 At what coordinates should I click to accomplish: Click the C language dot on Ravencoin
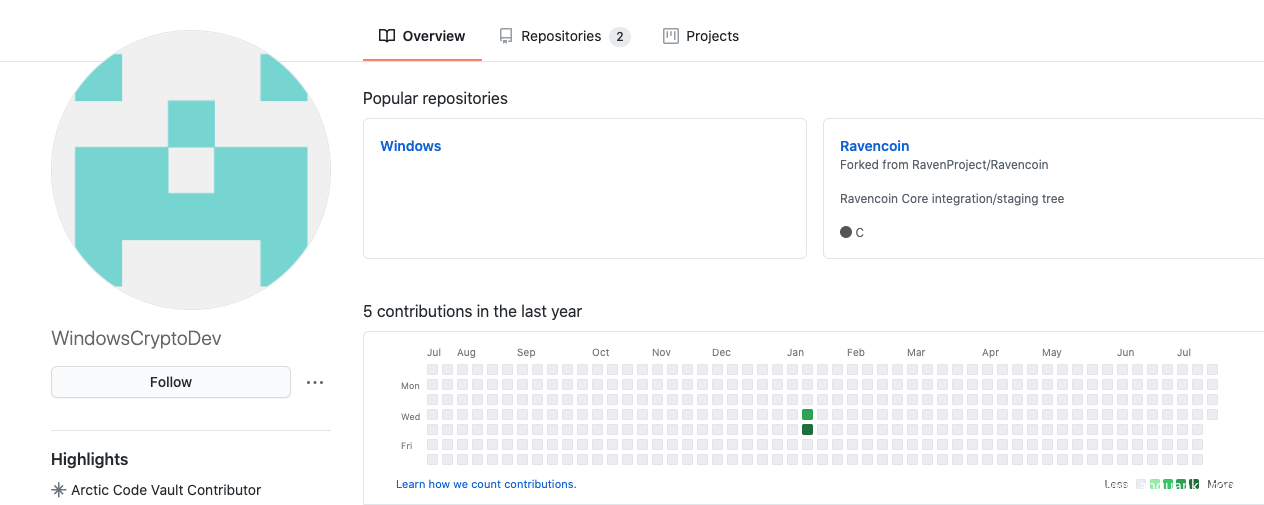(x=846, y=232)
